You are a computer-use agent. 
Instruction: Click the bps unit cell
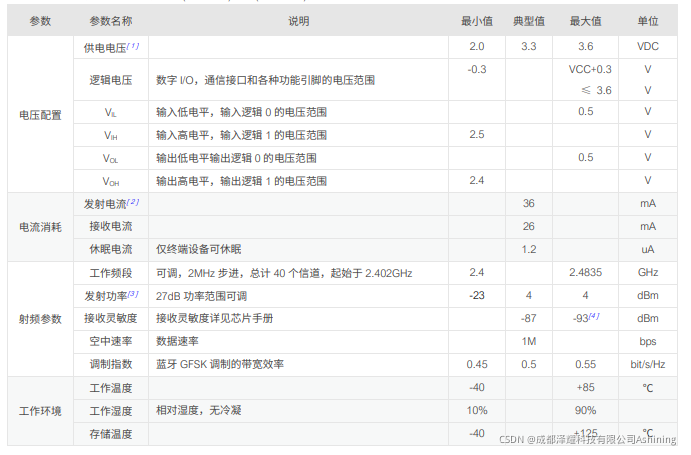tap(647, 341)
